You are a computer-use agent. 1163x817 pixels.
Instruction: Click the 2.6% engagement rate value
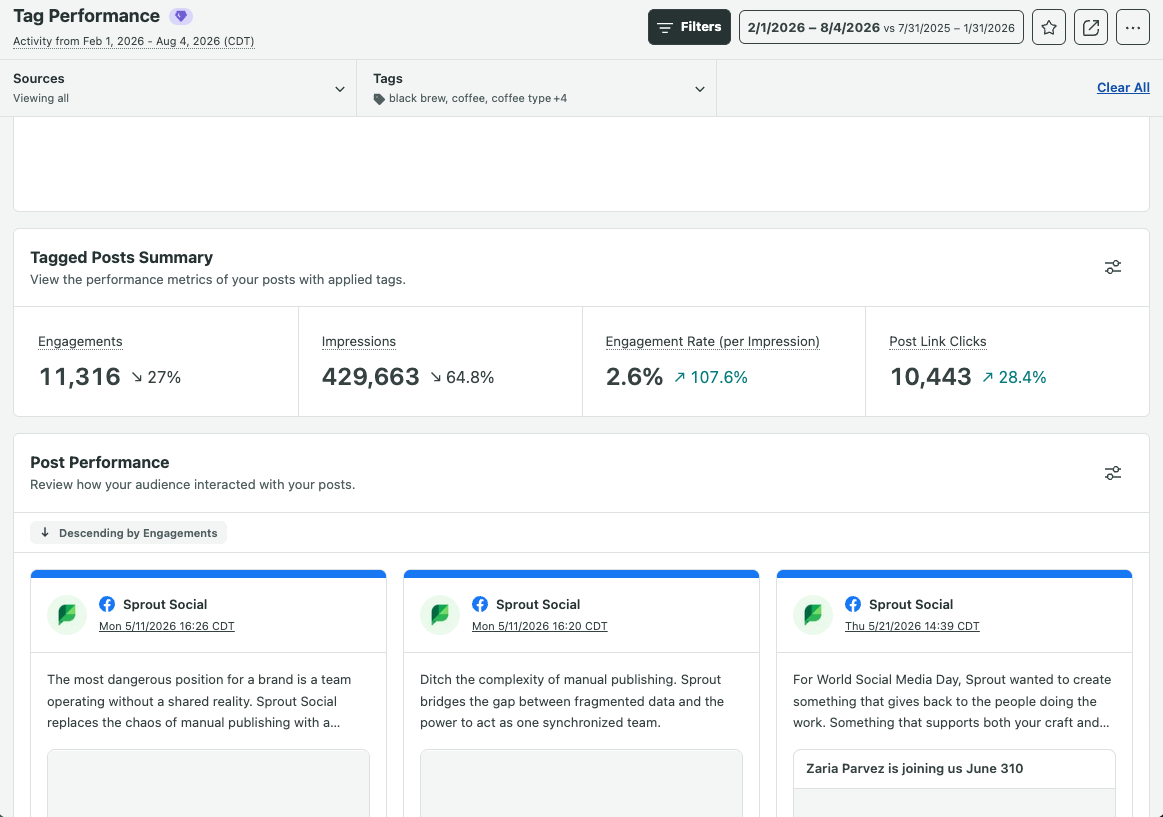click(634, 377)
